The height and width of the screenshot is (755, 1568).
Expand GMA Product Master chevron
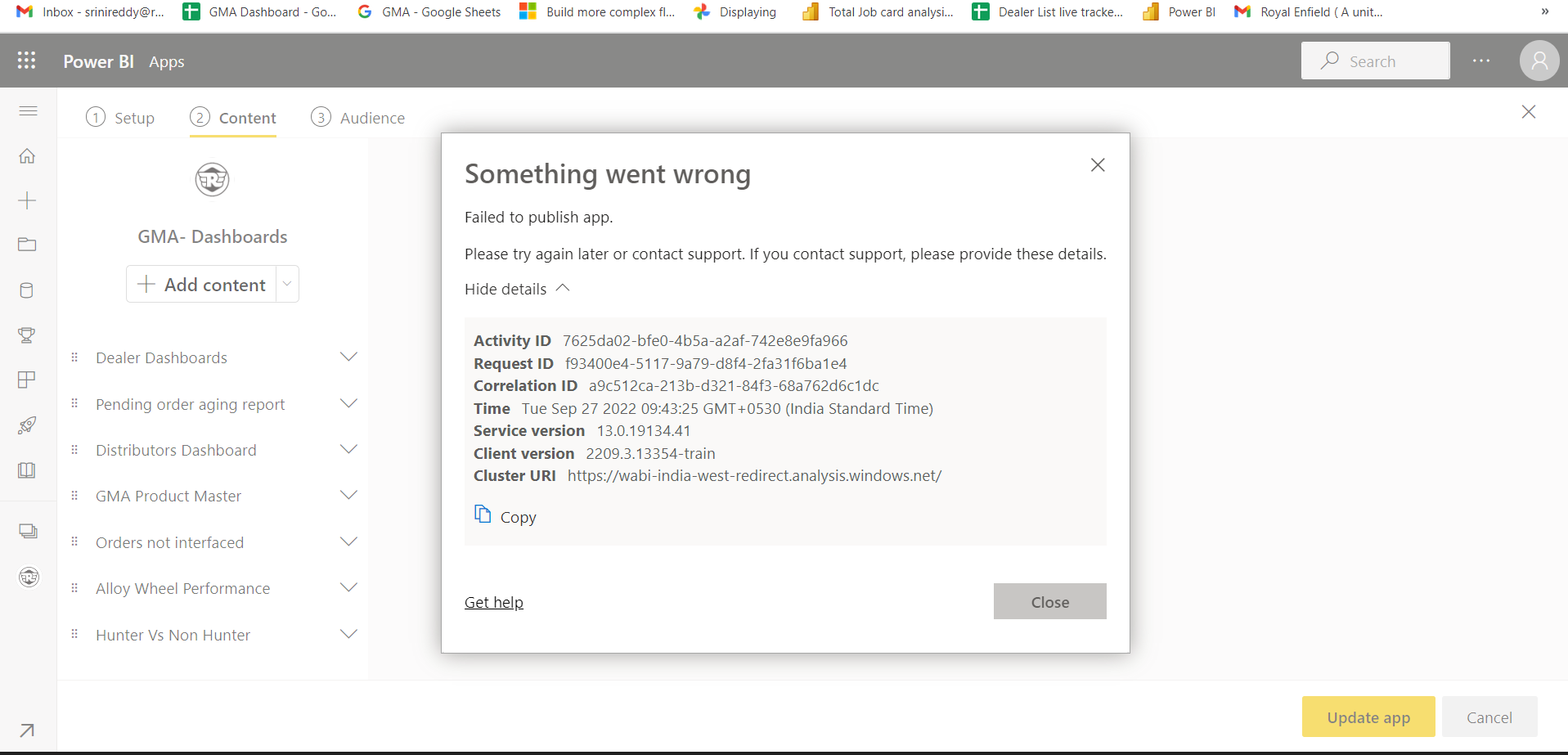pyautogui.click(x=348, y=495)
